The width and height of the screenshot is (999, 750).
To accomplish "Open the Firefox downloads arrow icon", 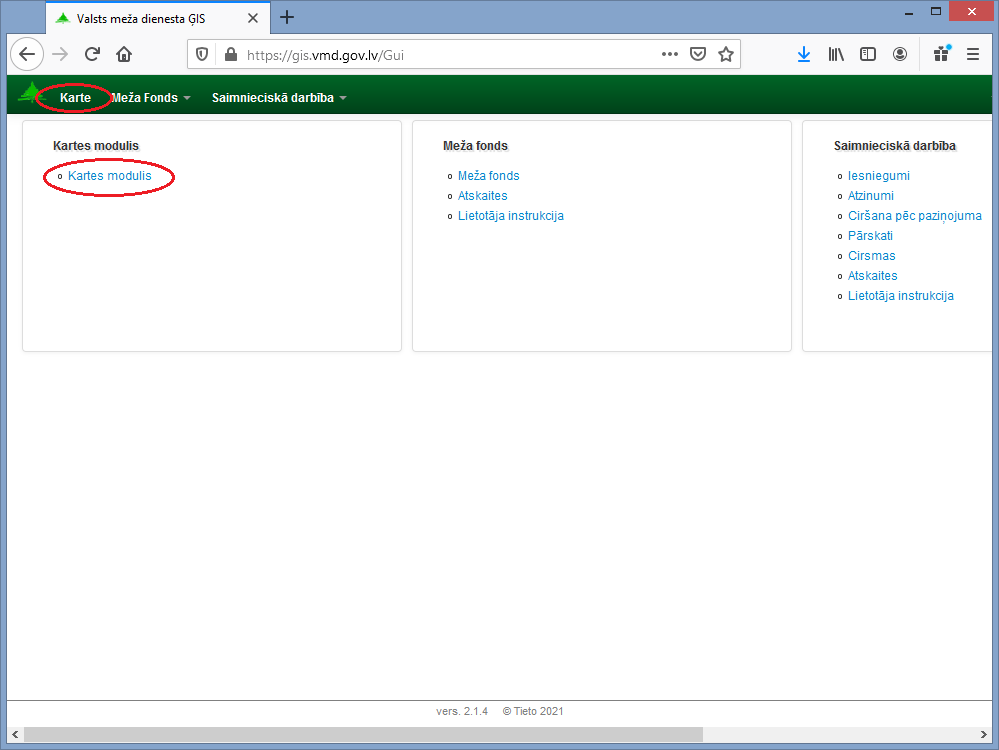I will click(x=803, y=55).
